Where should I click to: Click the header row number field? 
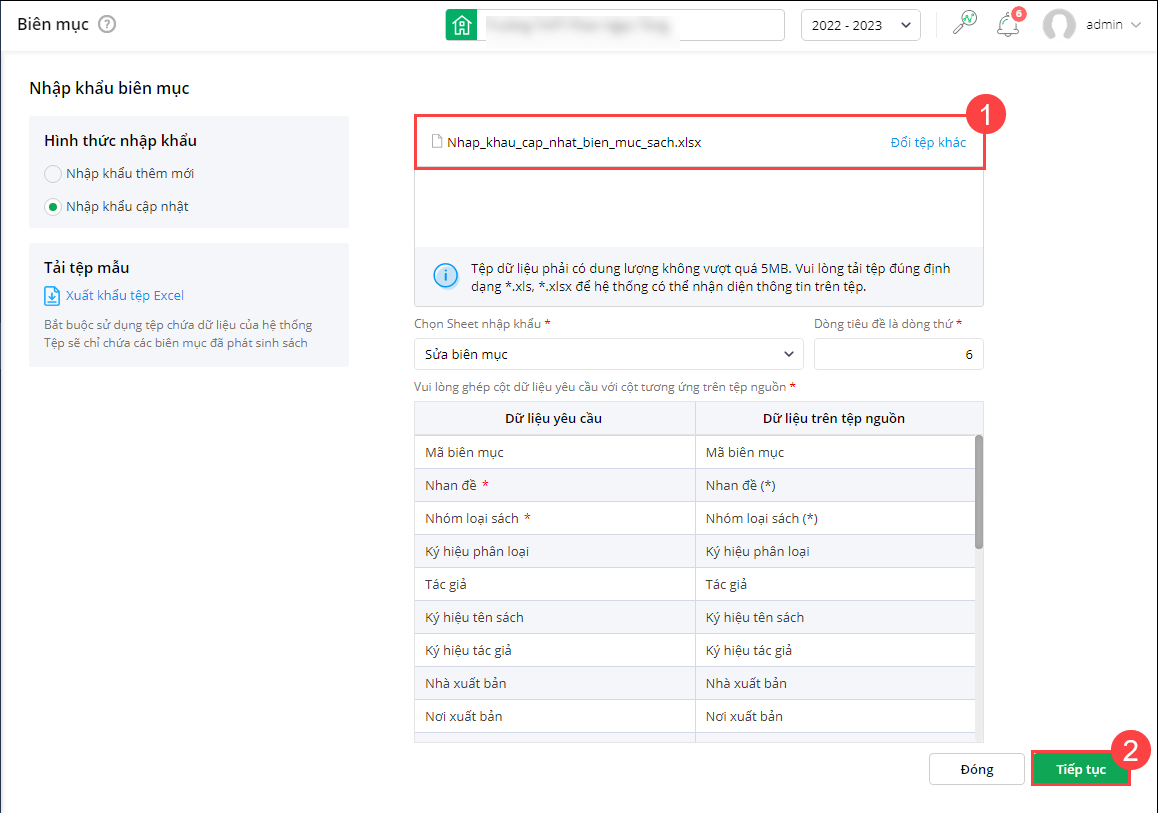tap(898, 354)
